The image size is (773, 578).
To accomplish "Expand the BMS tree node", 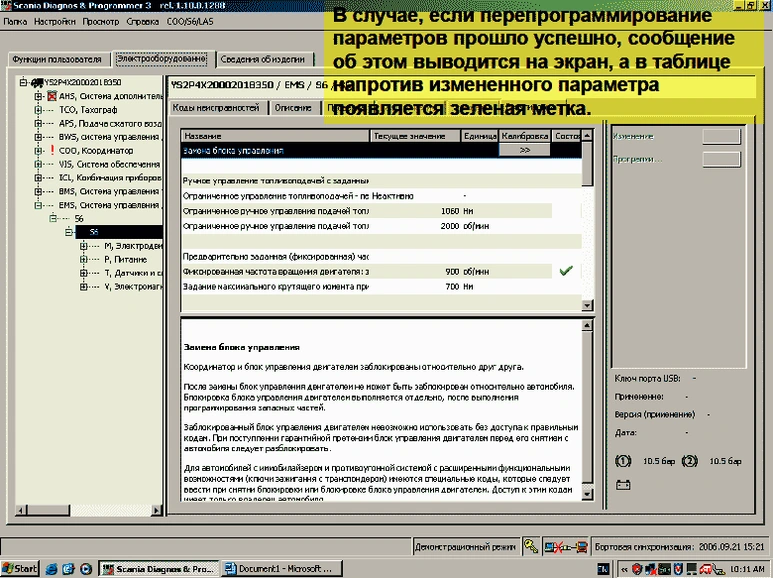I will click(39, 191).
